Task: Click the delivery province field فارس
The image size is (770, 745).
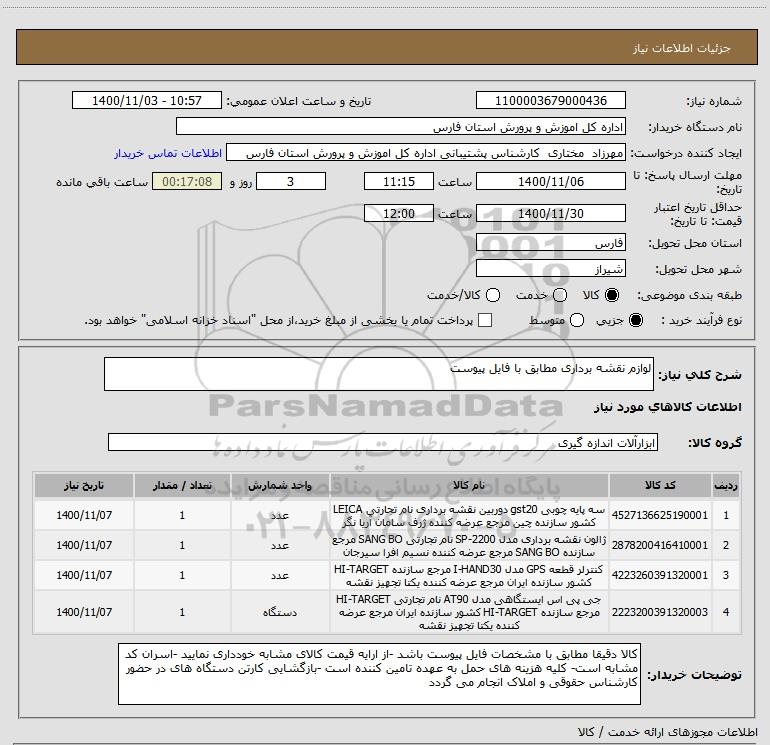Action: 550,243
